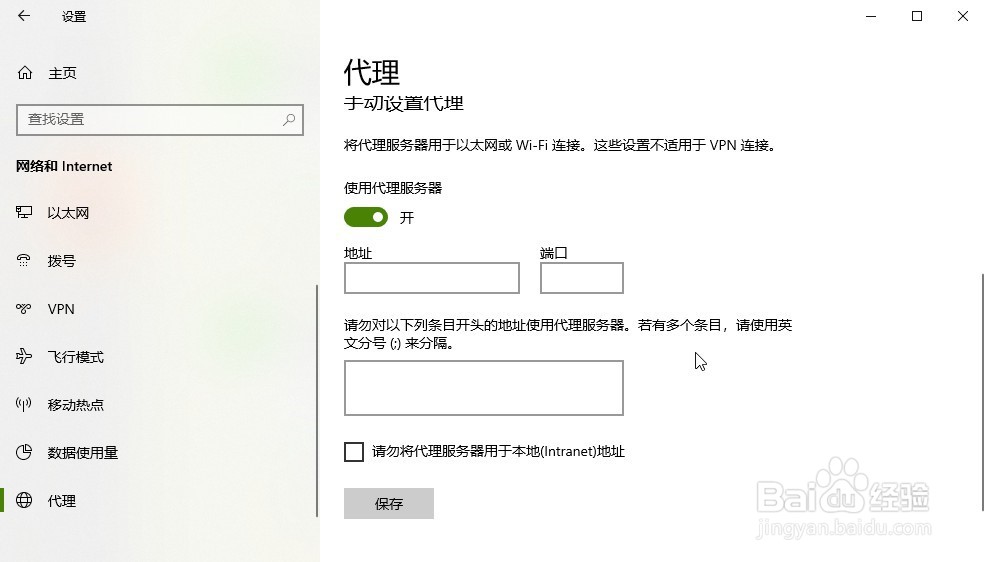Turn off the 使用代理服务器 toggle
986x562 pixels.
tap(366, 218)
